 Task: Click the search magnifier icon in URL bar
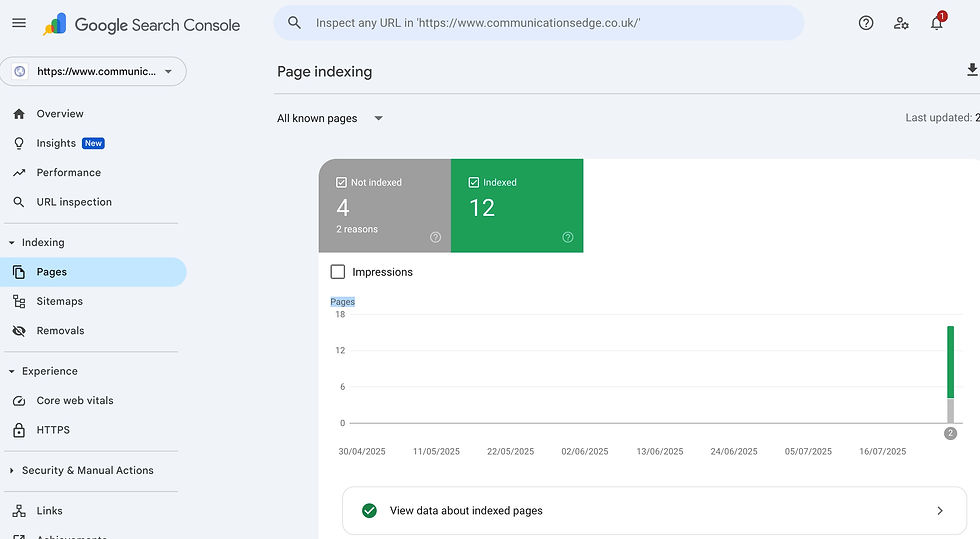pyautogui.click(x=294, y=23)
